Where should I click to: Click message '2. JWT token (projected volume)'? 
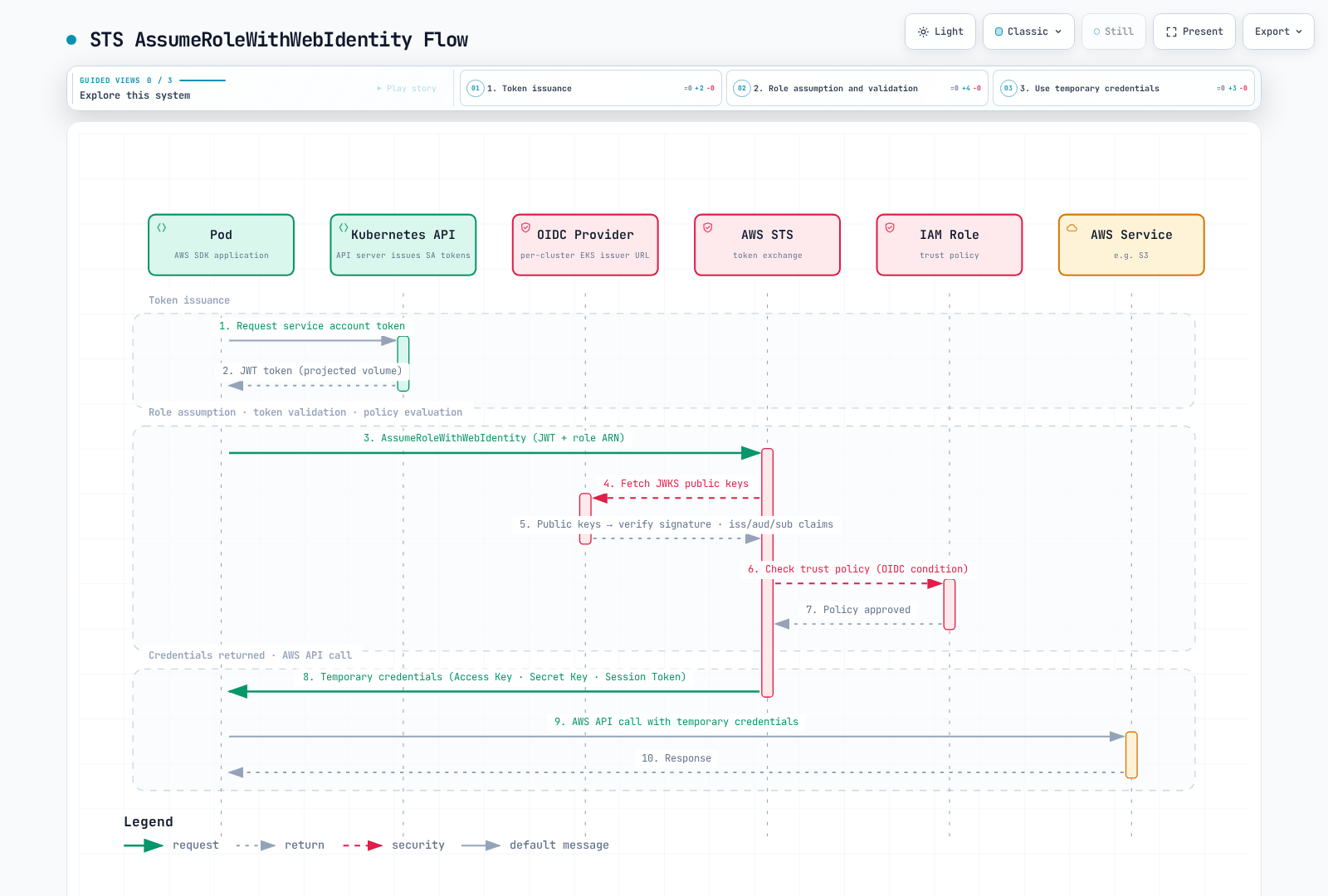(312, 371)
